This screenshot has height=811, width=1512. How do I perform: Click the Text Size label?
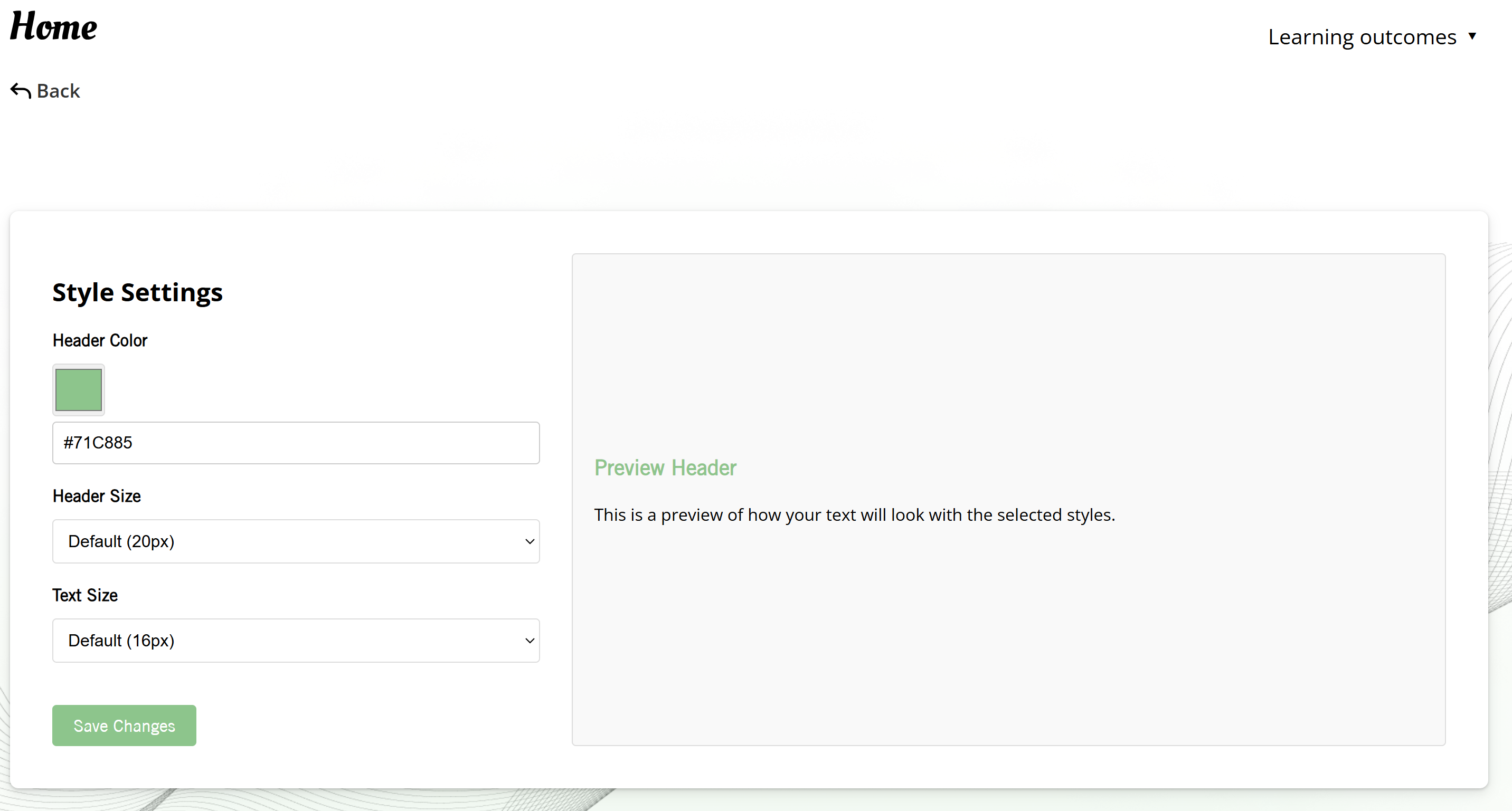(85, 595)
